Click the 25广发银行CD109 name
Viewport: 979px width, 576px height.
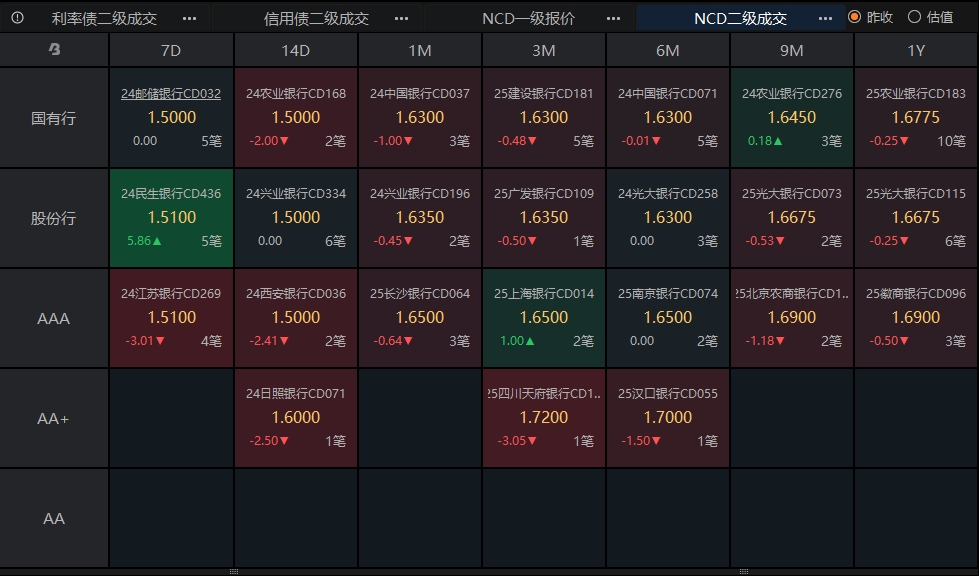click(x=544, y=193)
